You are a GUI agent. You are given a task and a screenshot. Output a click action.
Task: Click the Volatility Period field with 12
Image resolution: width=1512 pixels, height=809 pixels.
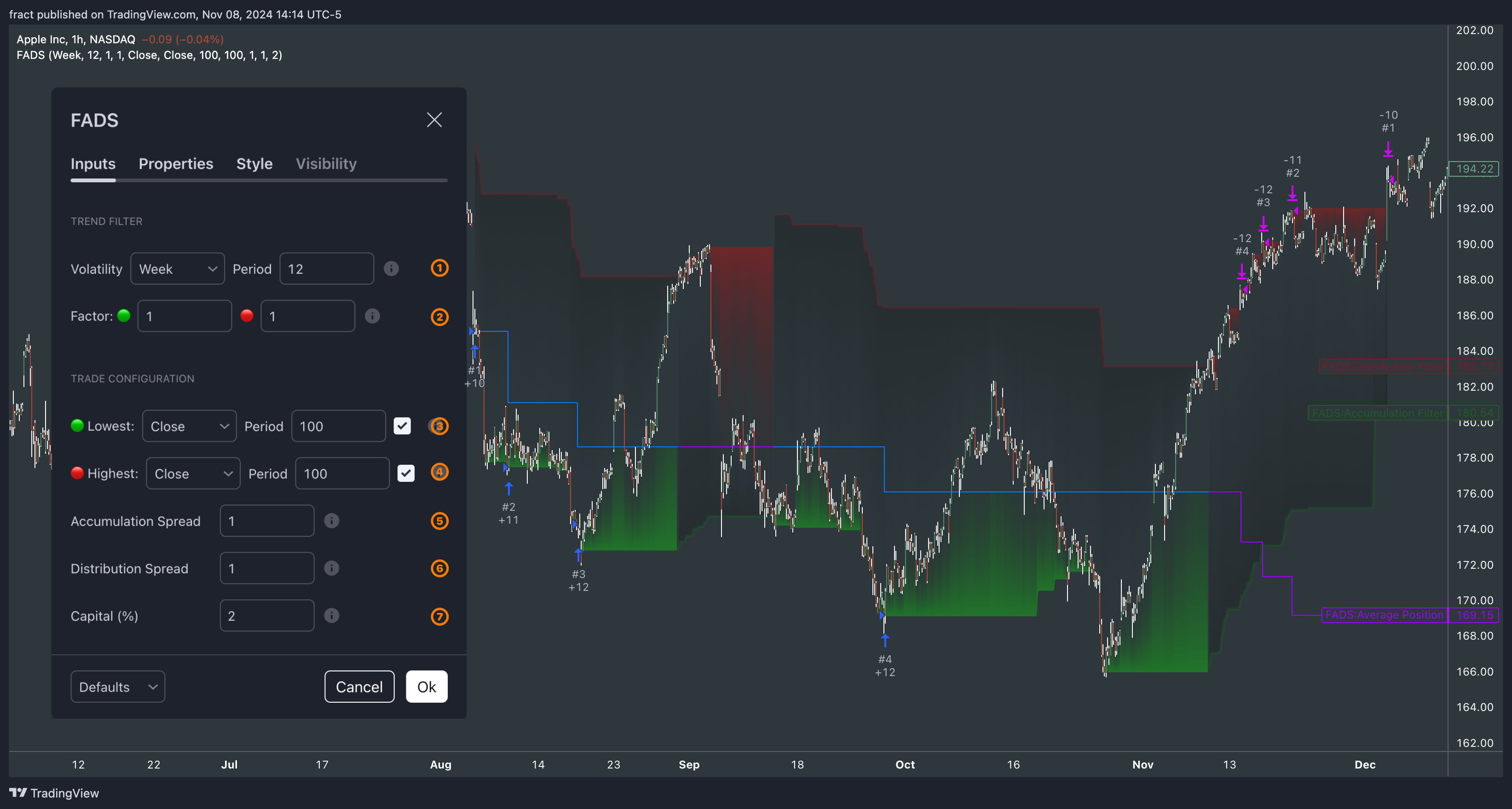(326, 269)
